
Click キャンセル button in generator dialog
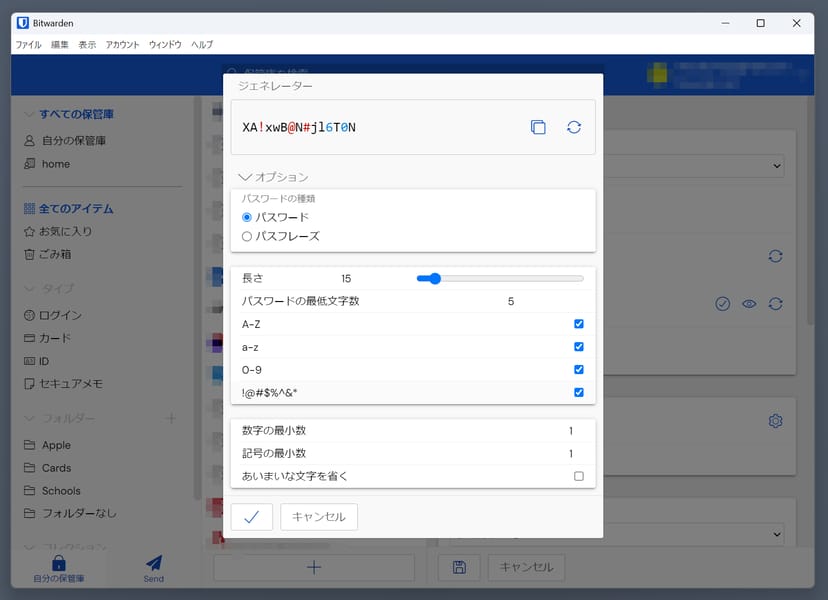click(x=319, y=516)
